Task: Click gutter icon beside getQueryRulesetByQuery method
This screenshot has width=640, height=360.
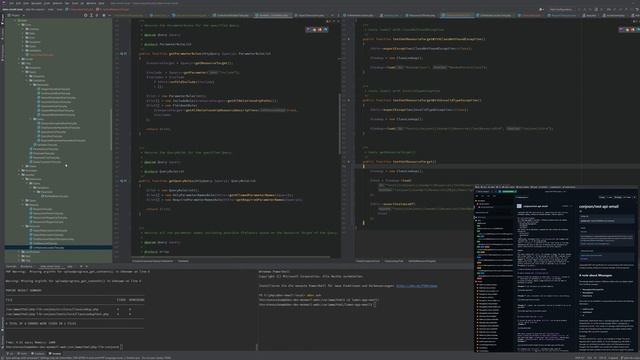Action: tap(124, 181)
